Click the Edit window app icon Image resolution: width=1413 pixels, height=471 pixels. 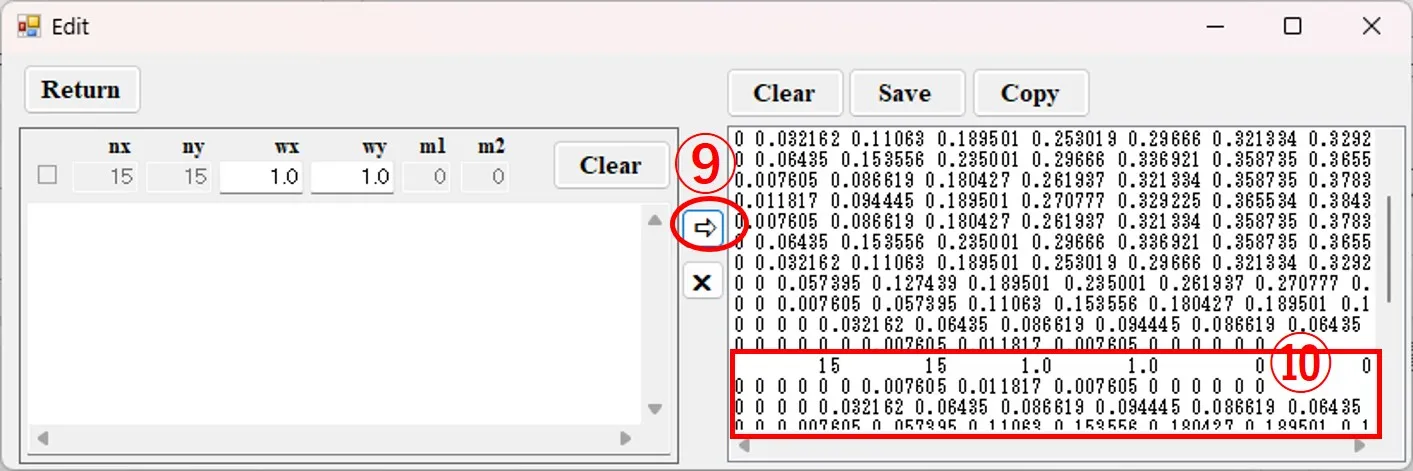[x=29, y=26]
